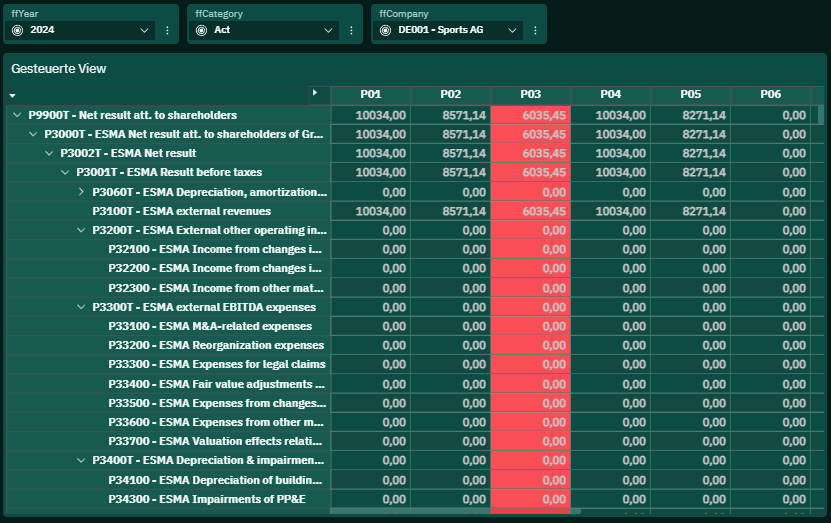The width and height of the screenshot is (831, 523).
Task: Open ffYear three-dot options menu
Action: tap(167, 31)
